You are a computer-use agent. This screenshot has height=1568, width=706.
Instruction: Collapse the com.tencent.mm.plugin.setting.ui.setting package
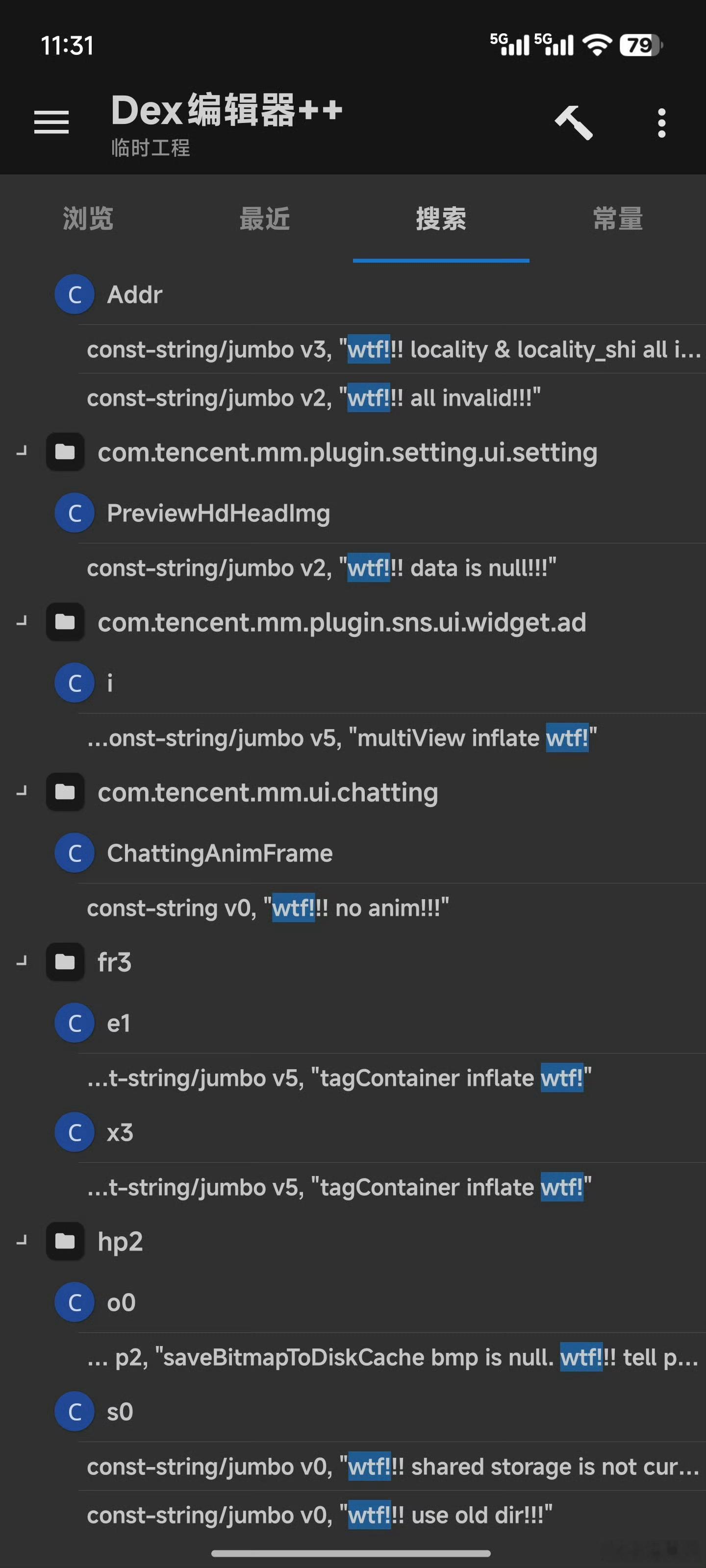[x=22, y=452]
